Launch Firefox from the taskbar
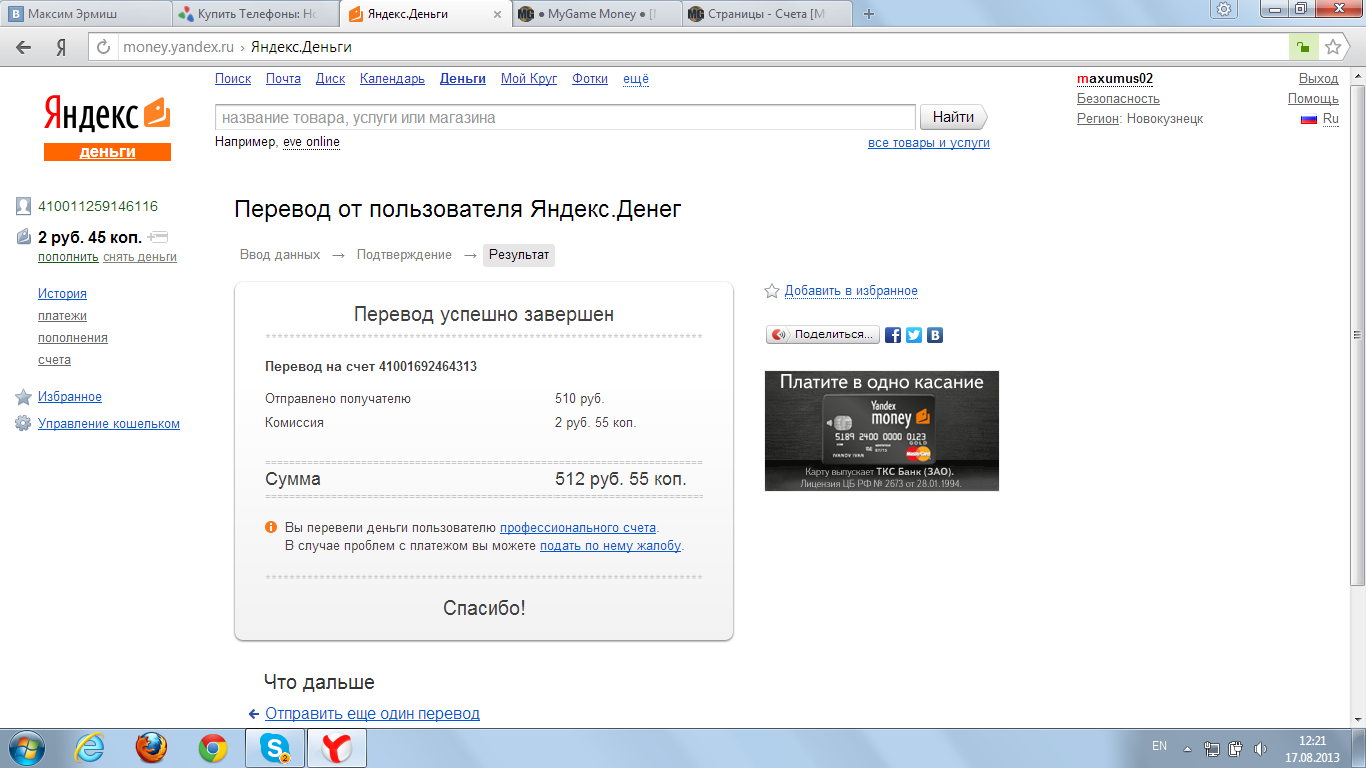 (x=151, y=748)
